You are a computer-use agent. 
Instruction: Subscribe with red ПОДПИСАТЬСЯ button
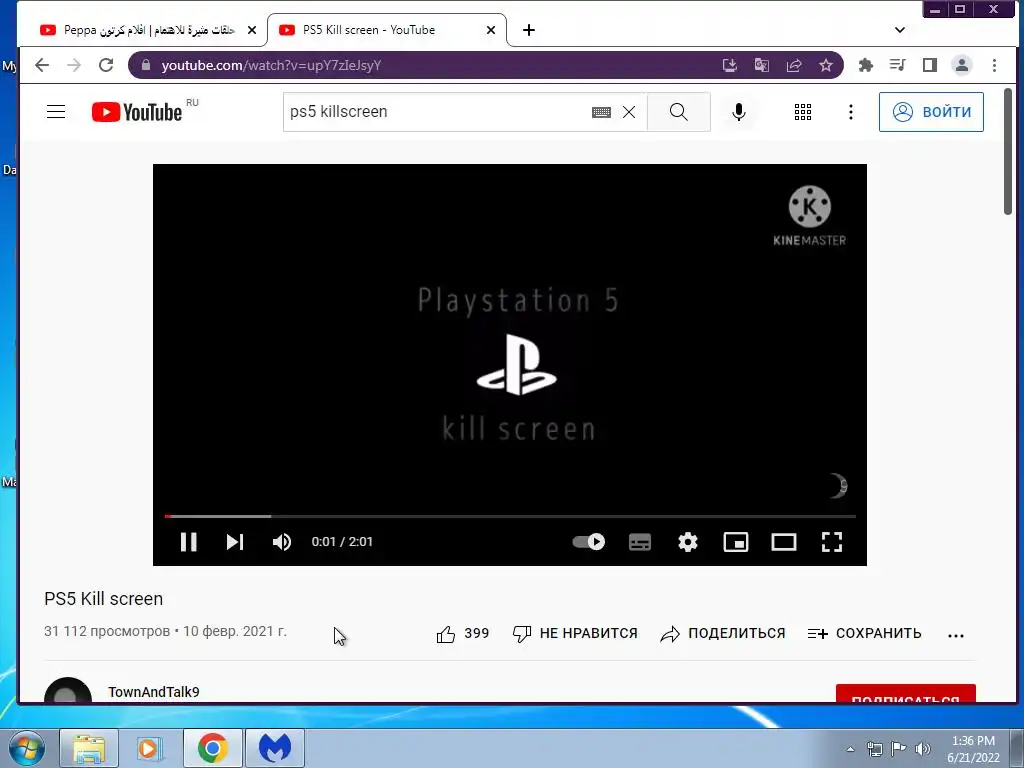click(x=905, y=694)
